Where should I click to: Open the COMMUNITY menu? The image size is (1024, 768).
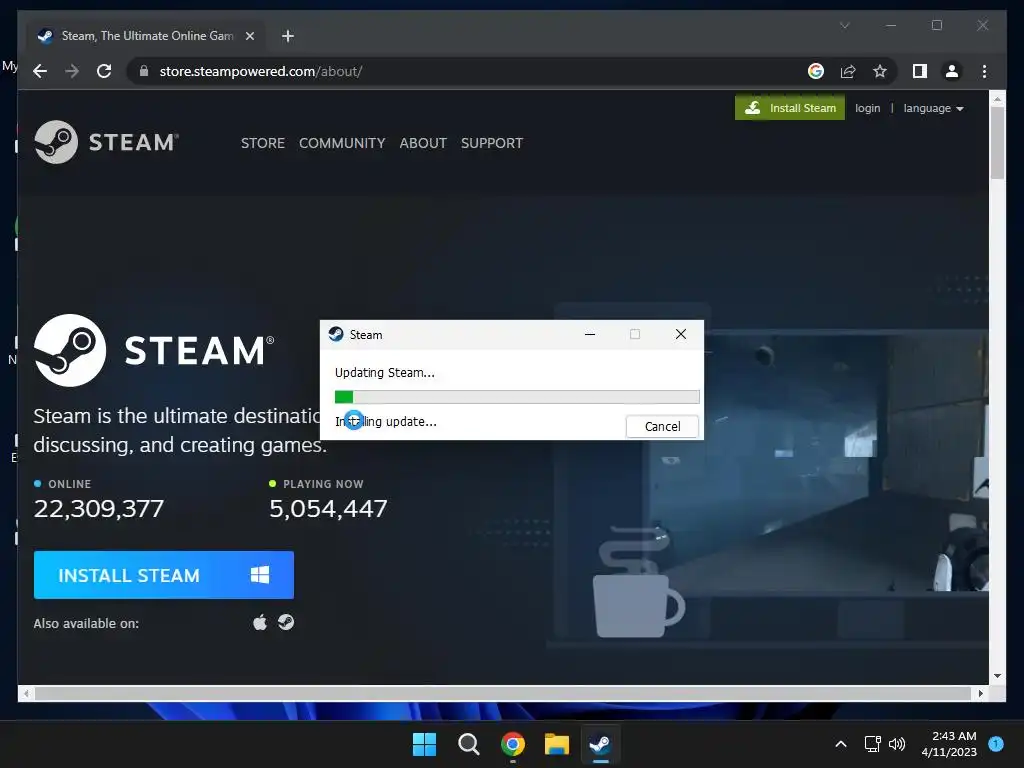pyautogui.click(x=342, y=143)
